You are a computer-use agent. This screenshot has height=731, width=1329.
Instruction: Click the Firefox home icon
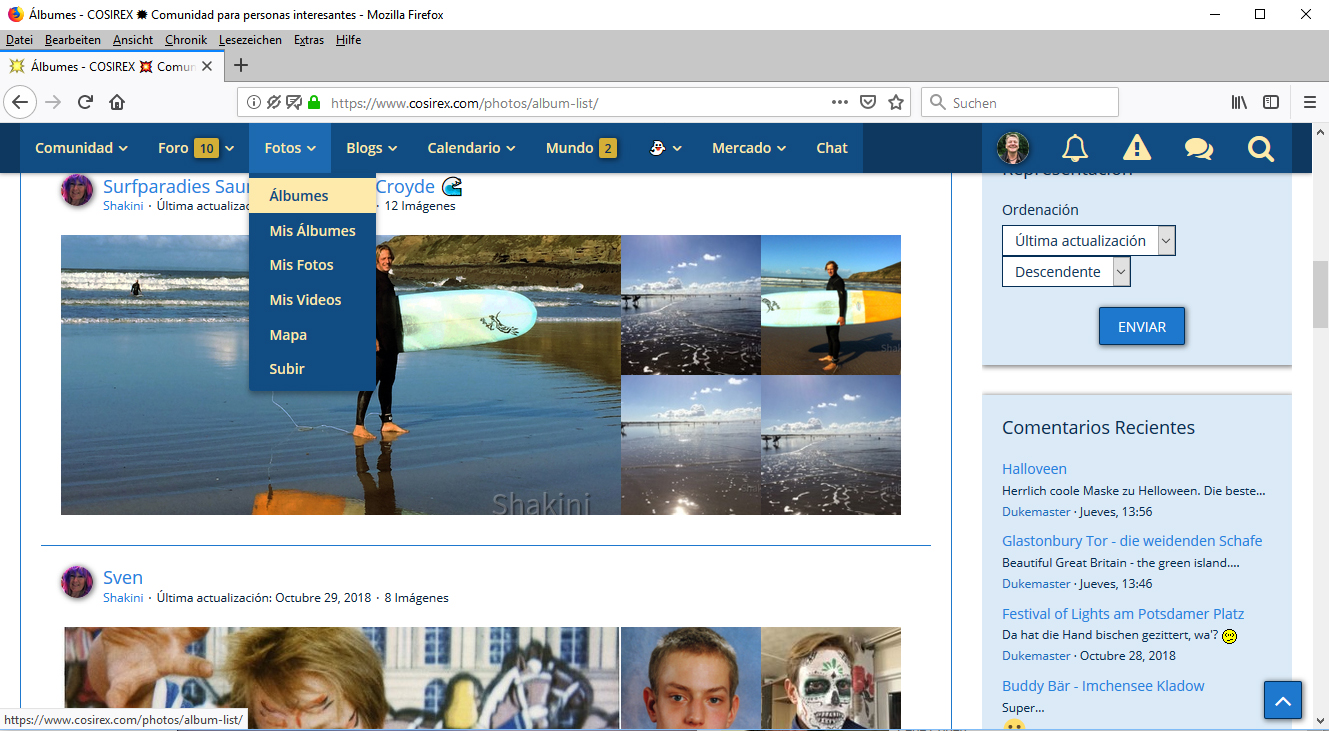(117, 102)
